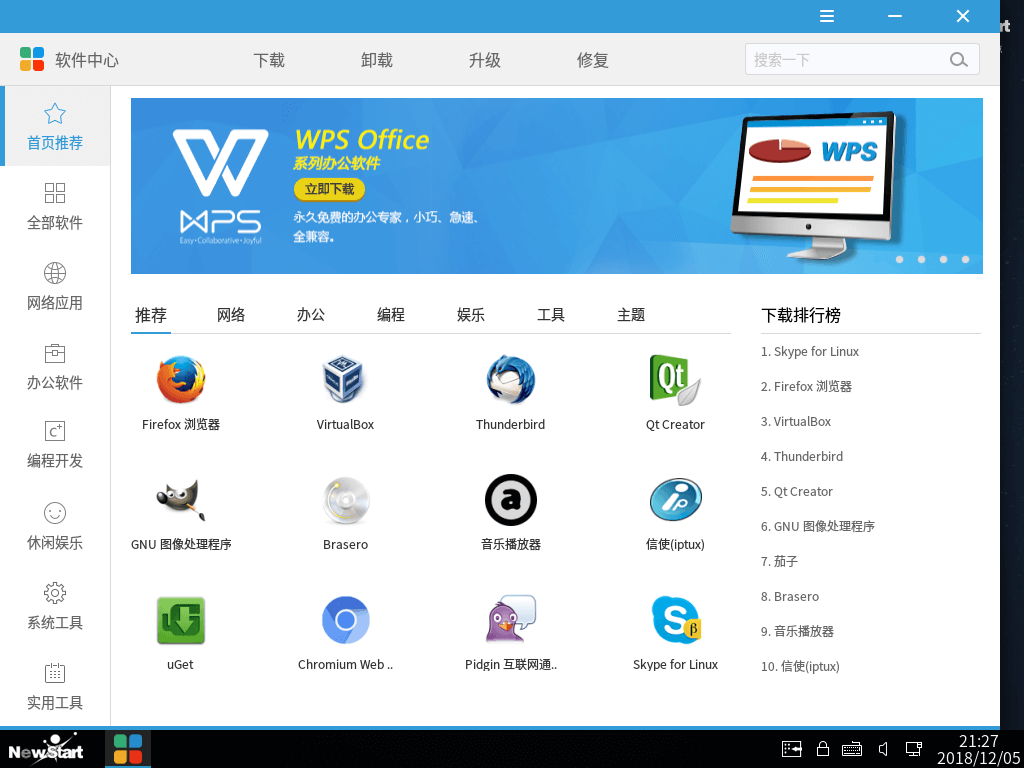Screen dimensions: 1024x768
Task: Click the 软件中心 taskbar icon
Action: tap(128, 749)
